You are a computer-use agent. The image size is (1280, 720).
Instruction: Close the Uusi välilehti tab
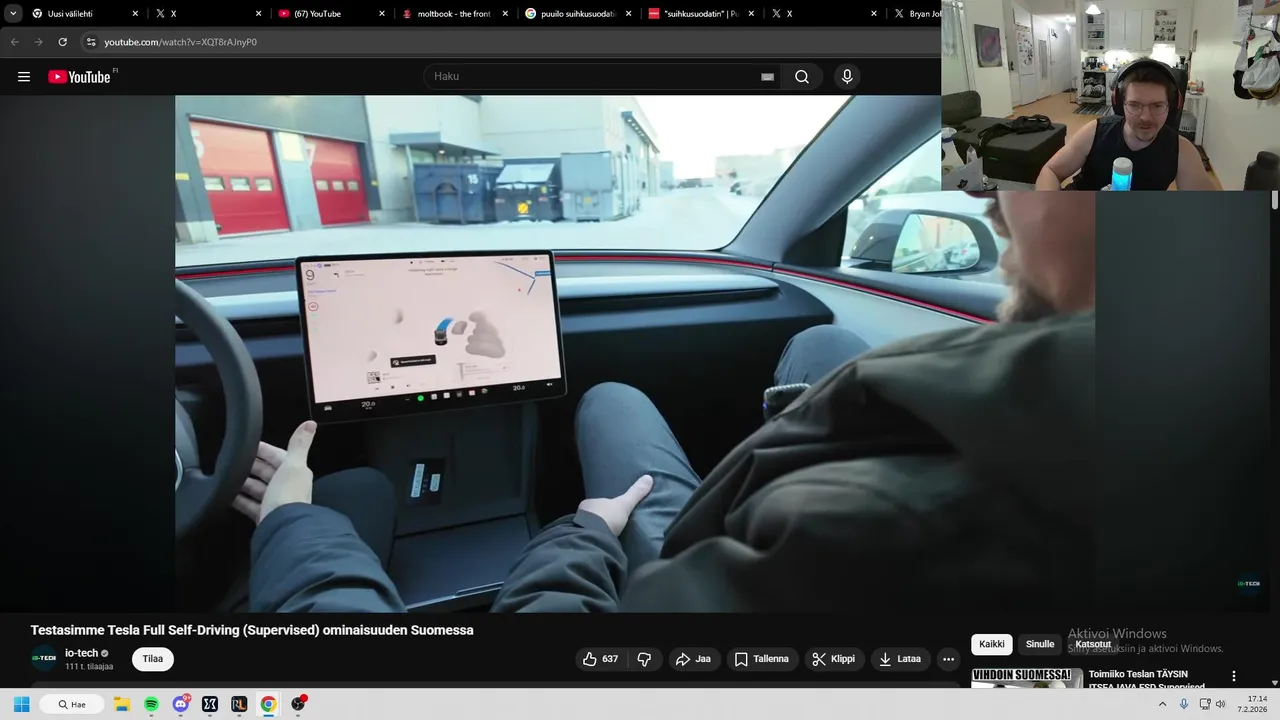tap(135, 14)
